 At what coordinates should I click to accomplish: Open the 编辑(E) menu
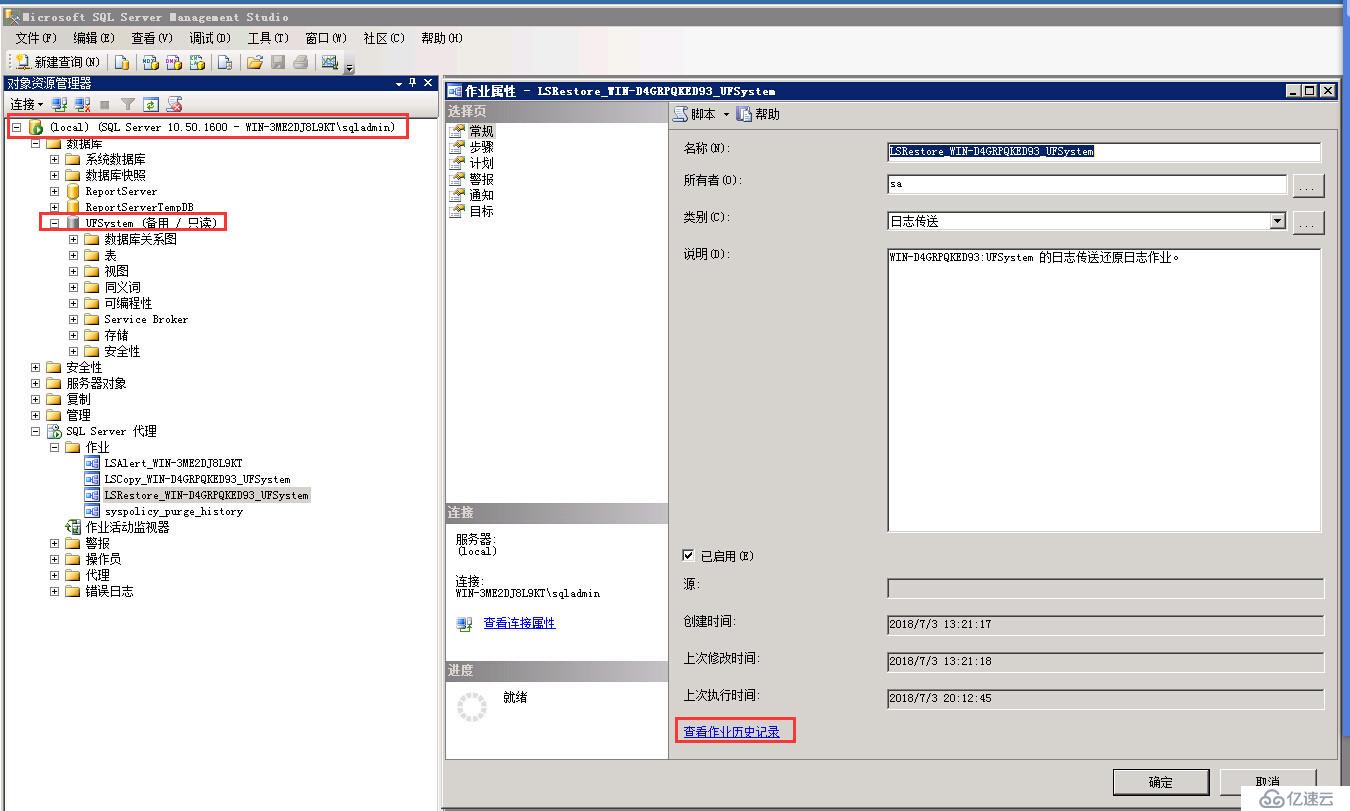(x=94, y=38)
